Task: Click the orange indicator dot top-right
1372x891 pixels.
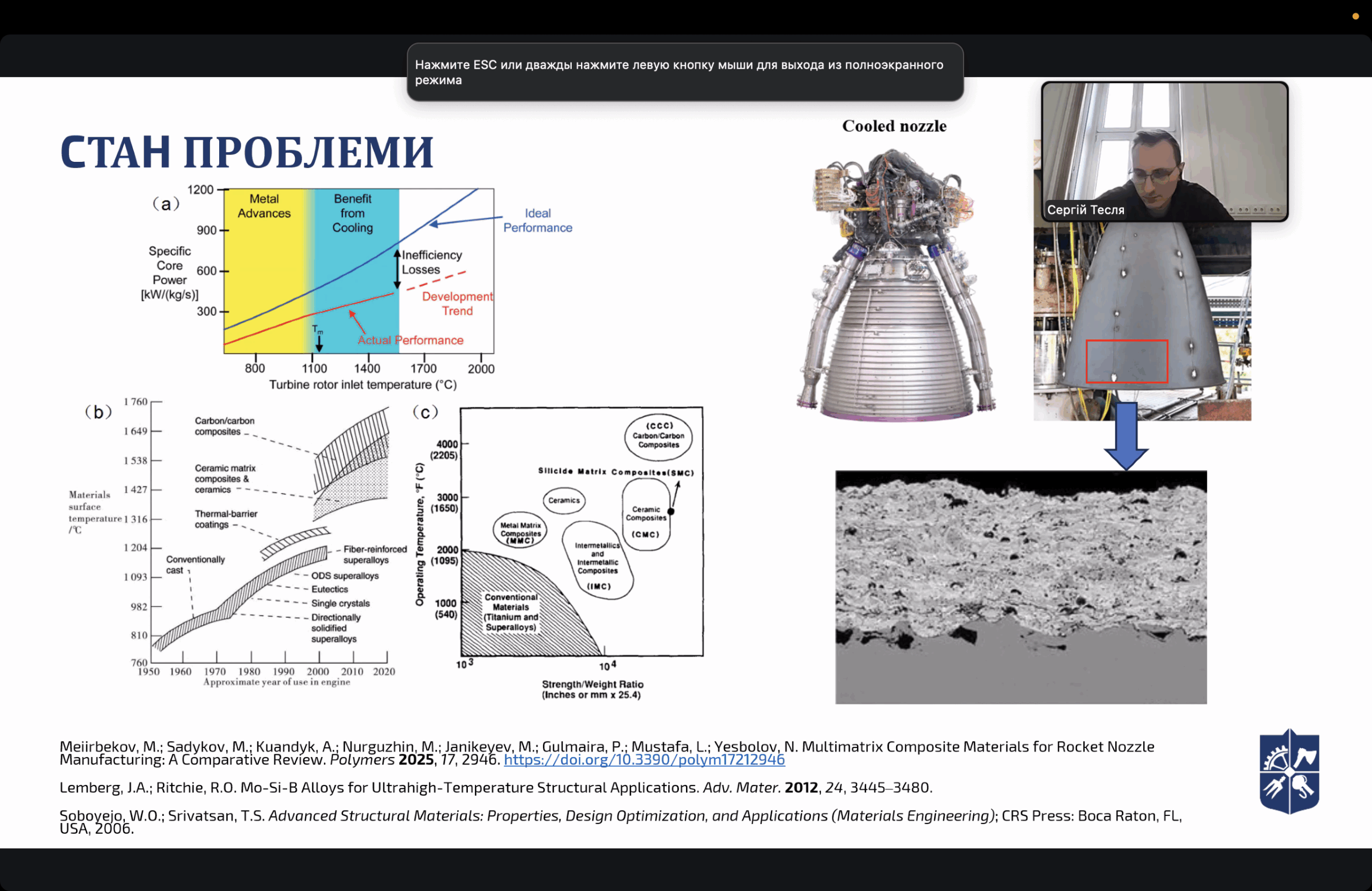Action: point(1355,16)
